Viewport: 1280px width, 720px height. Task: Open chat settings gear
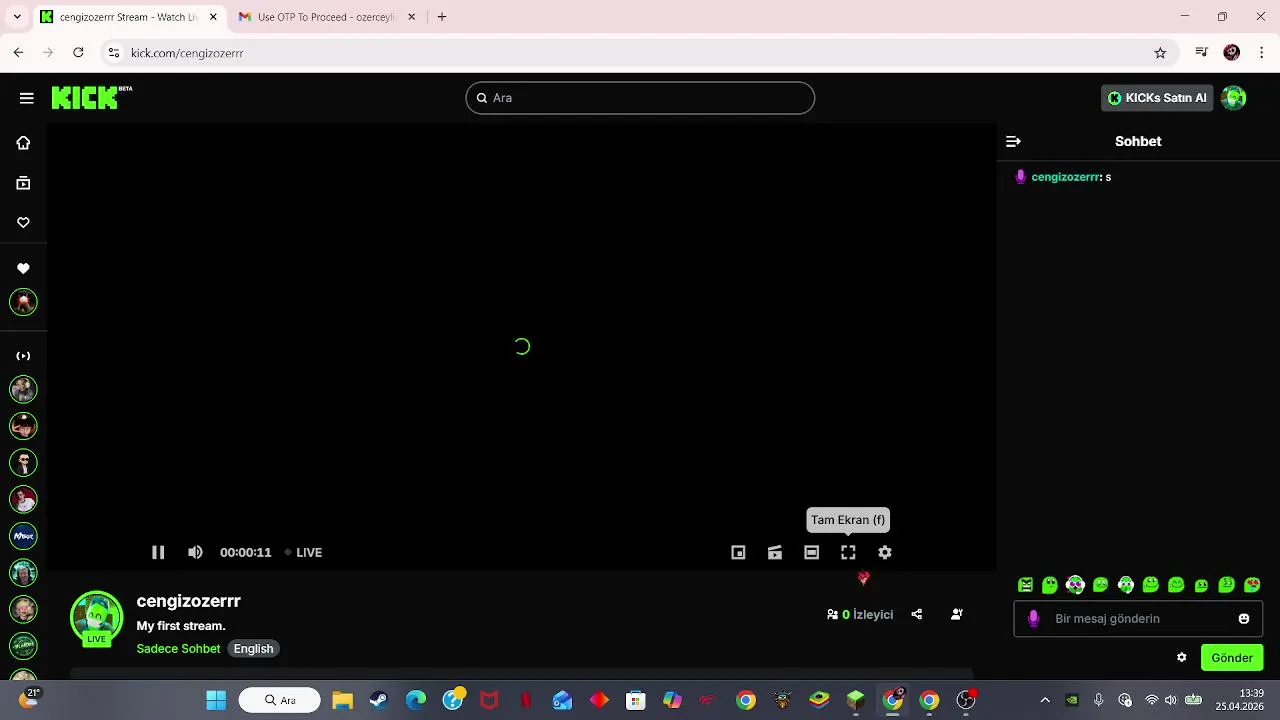point(1182,658)
